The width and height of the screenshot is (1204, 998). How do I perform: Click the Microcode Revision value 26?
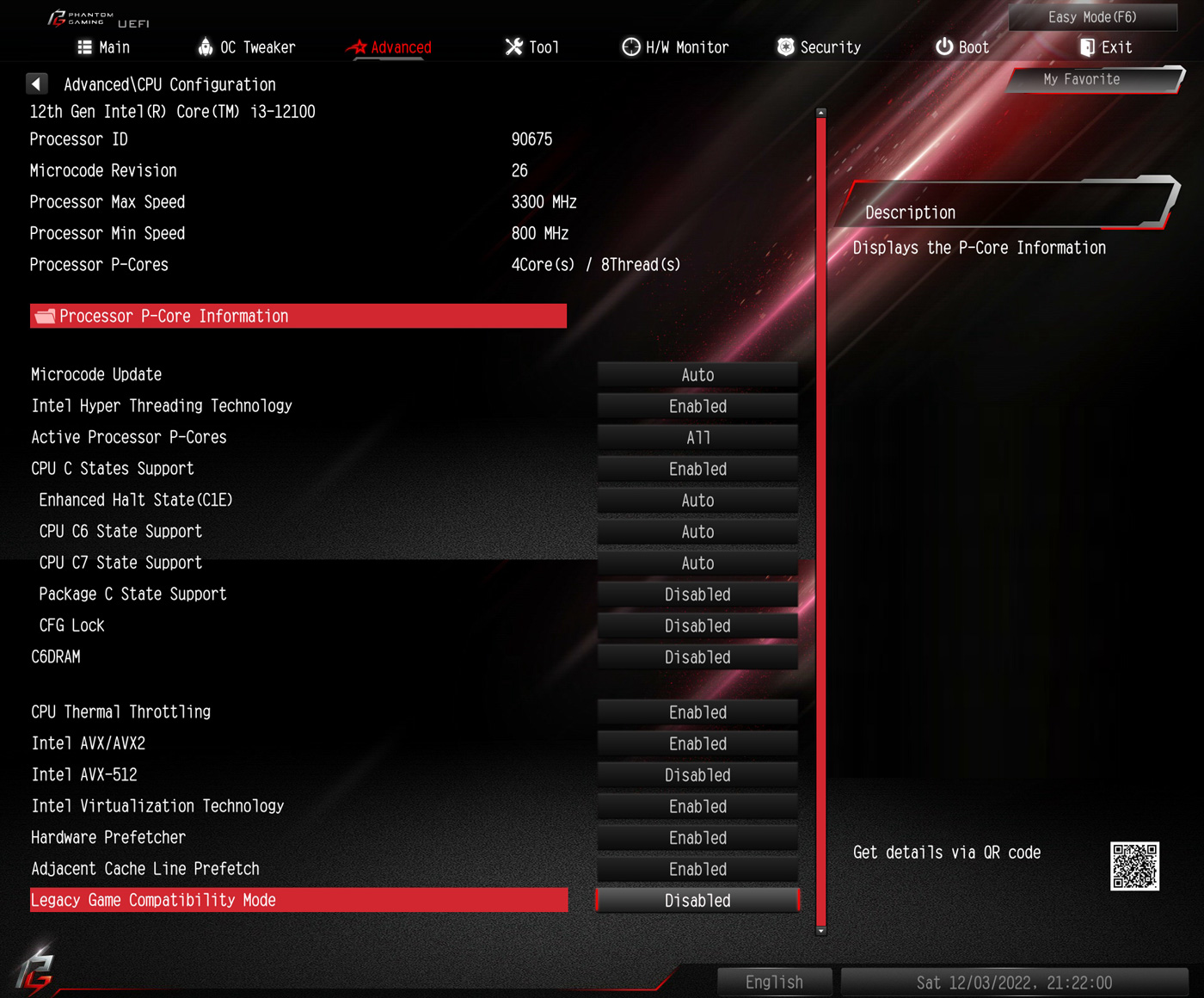[x=519, y=170]
